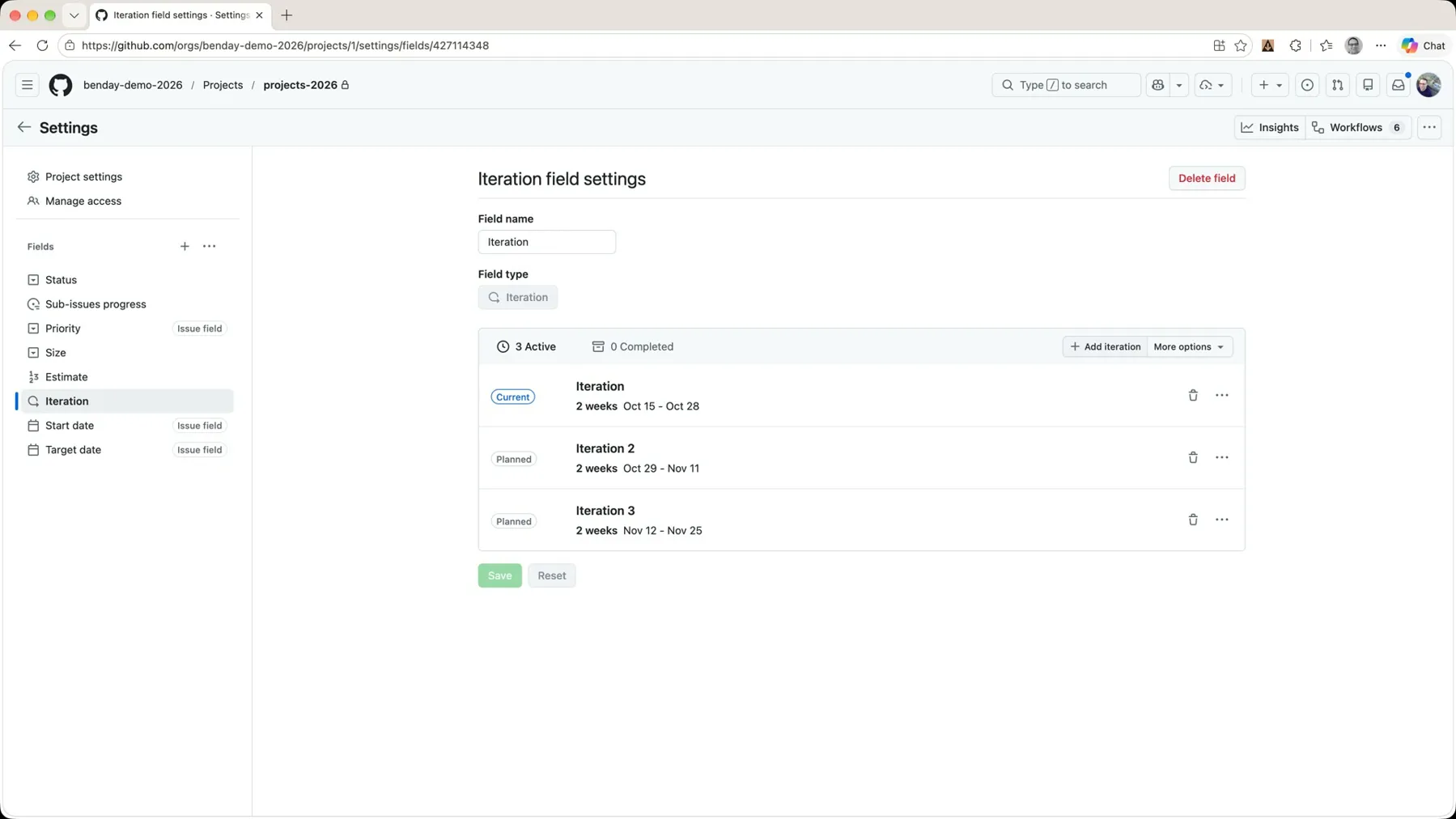Switch to the 0 Completed tab
1456x819 pixels.
(633, 346)
